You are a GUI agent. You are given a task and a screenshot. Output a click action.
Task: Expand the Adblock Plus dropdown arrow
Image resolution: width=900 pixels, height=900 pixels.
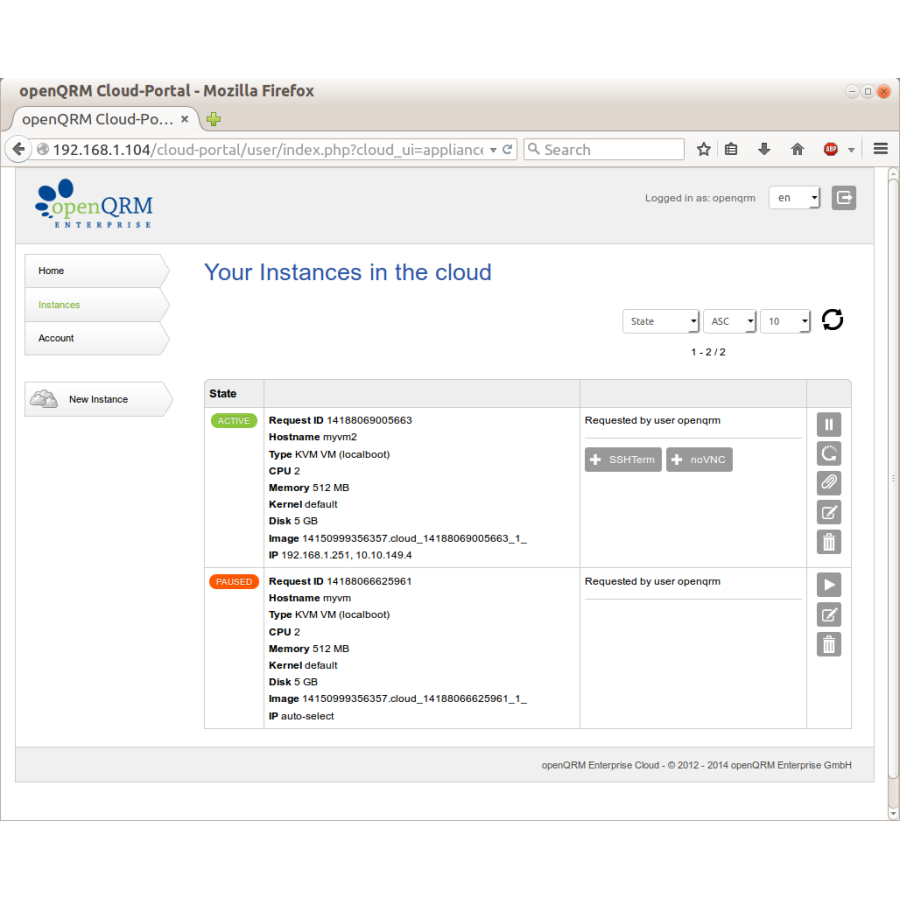click(x=851, y=150)
